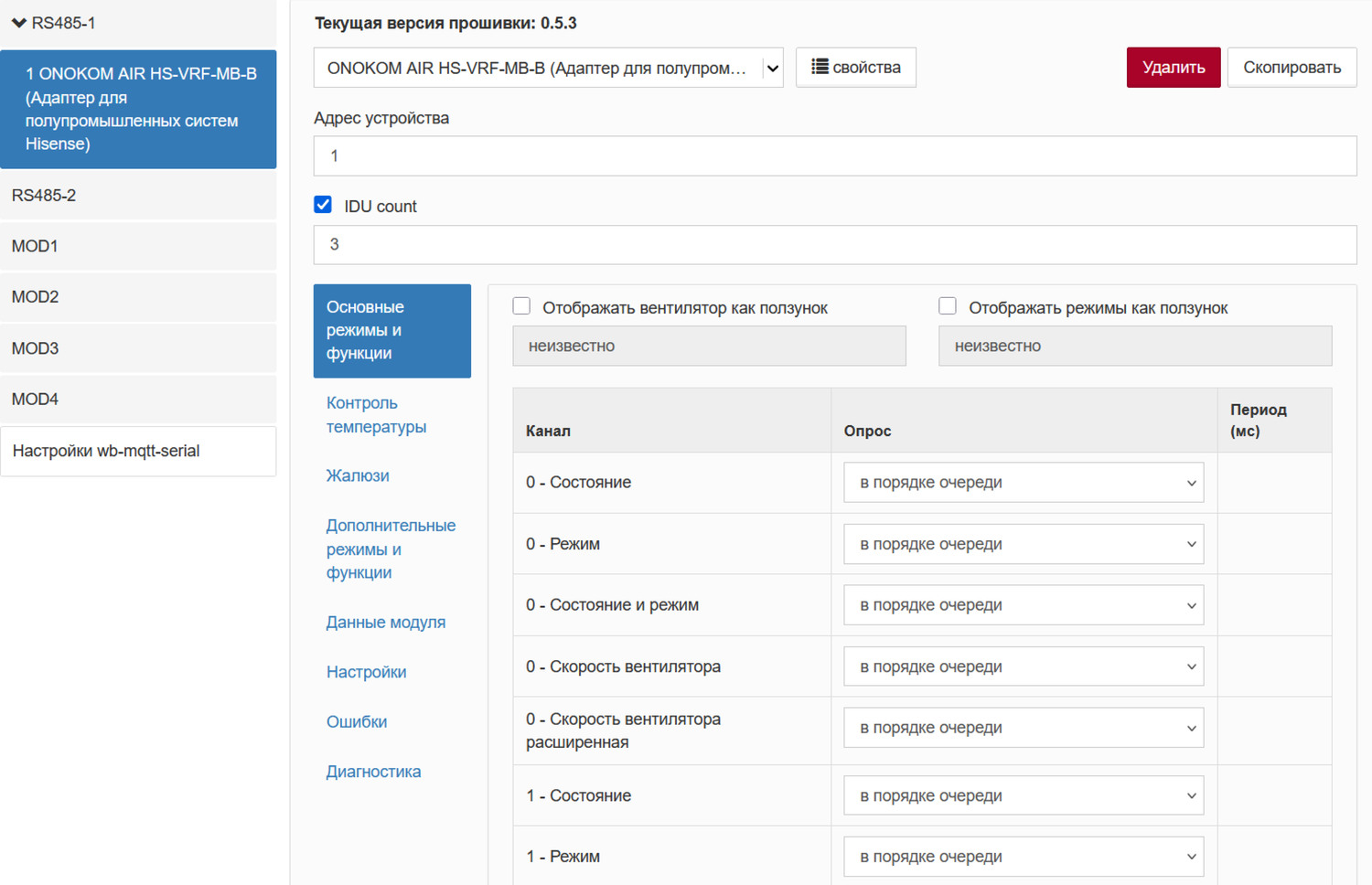The image size is (1372, 885).
Task: Open the Диагностика tab
Action: [x=373, y=772]
